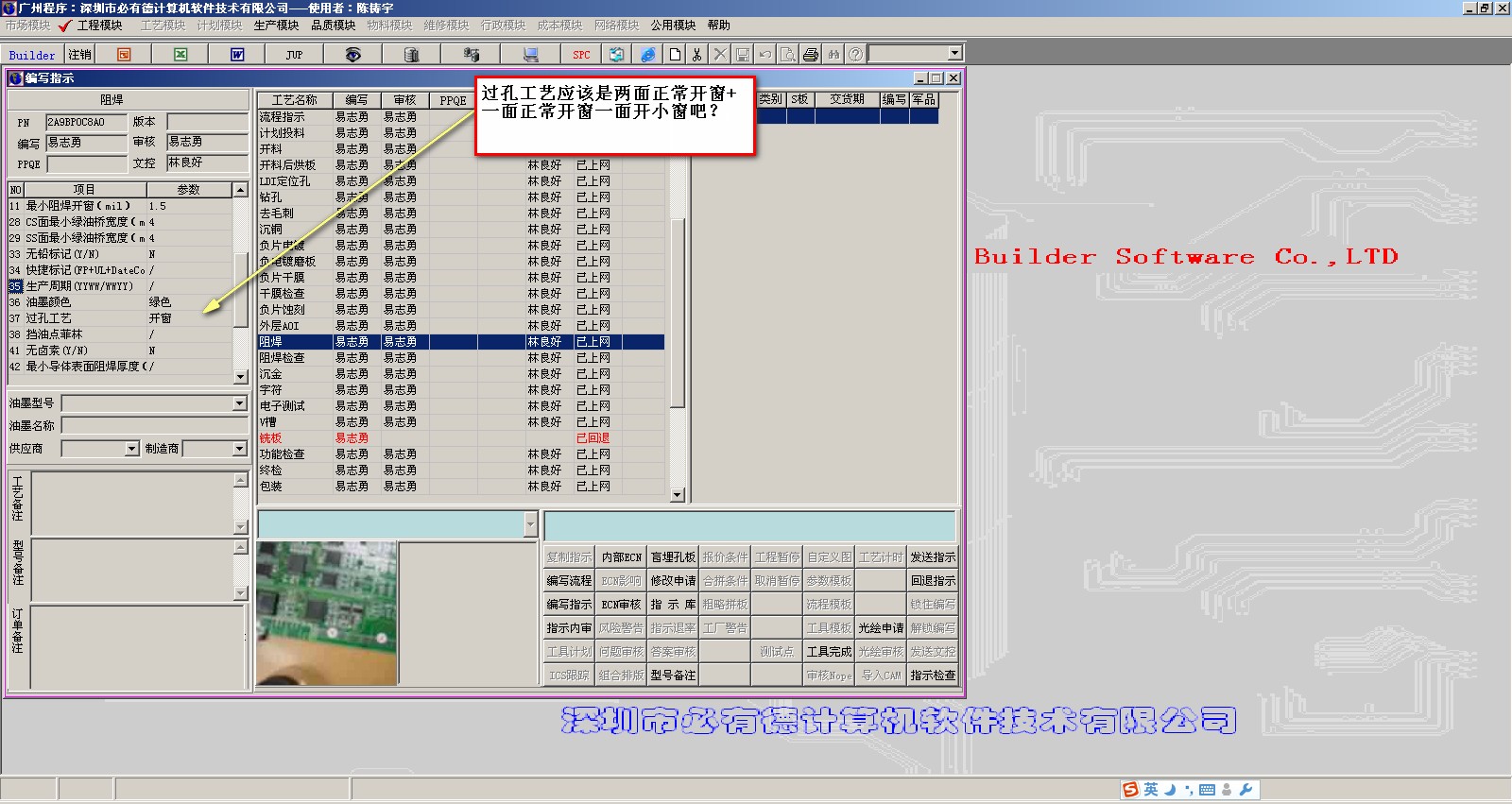This screenshot has height=804, width=1512.
Task: Click the binoculars find icon
Action: 833,55
